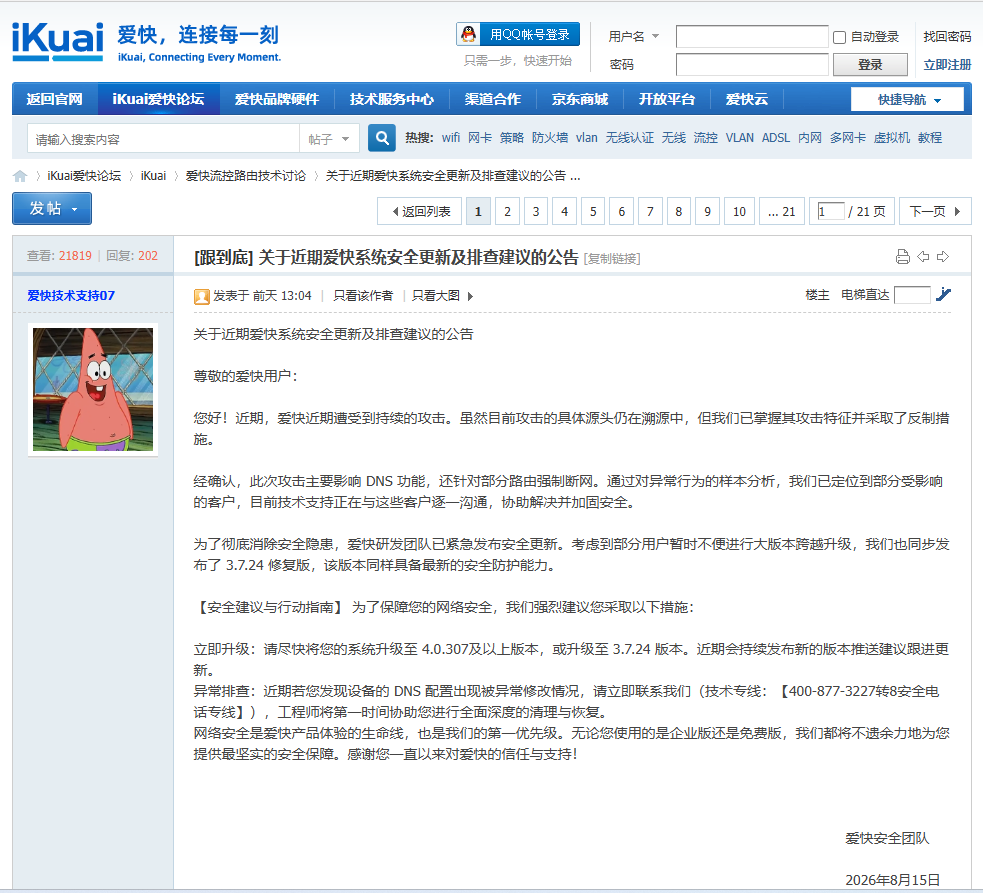Image resolution: width=983 pixels, height=893 pixels.
Task: Go to next thread arrow icon
Action: coord(943,256)
